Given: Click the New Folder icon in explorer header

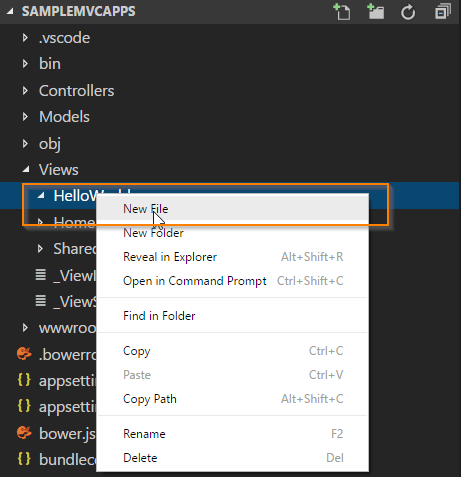Looking at the screenshot, I should [x=375, y=12].
